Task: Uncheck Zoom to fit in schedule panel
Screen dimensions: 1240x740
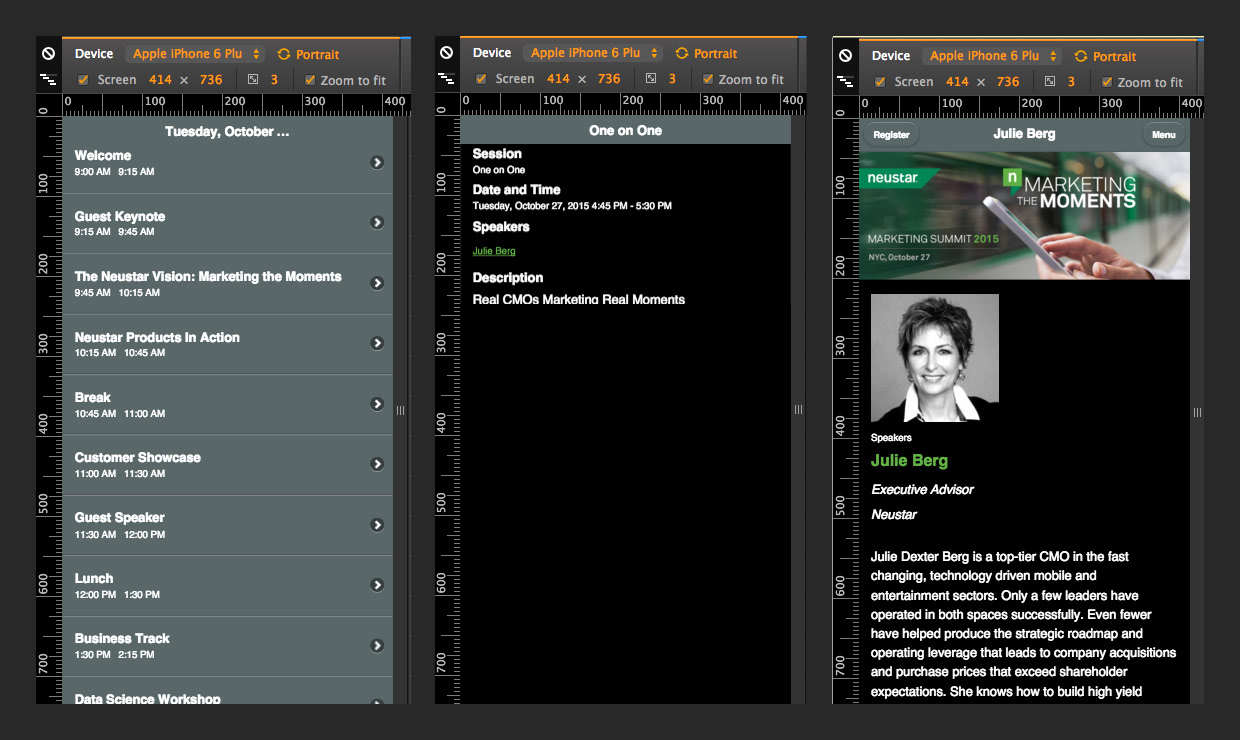Action: pyautogui.click(x=310, y=80)
